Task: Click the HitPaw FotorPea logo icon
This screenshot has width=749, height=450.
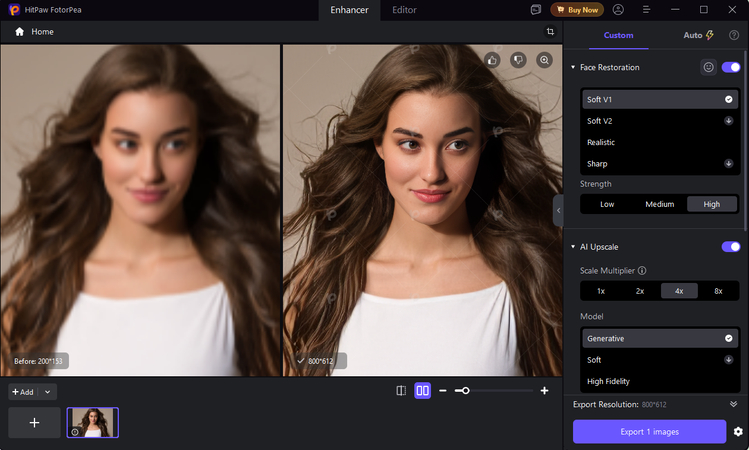Action: click(14, 10)
